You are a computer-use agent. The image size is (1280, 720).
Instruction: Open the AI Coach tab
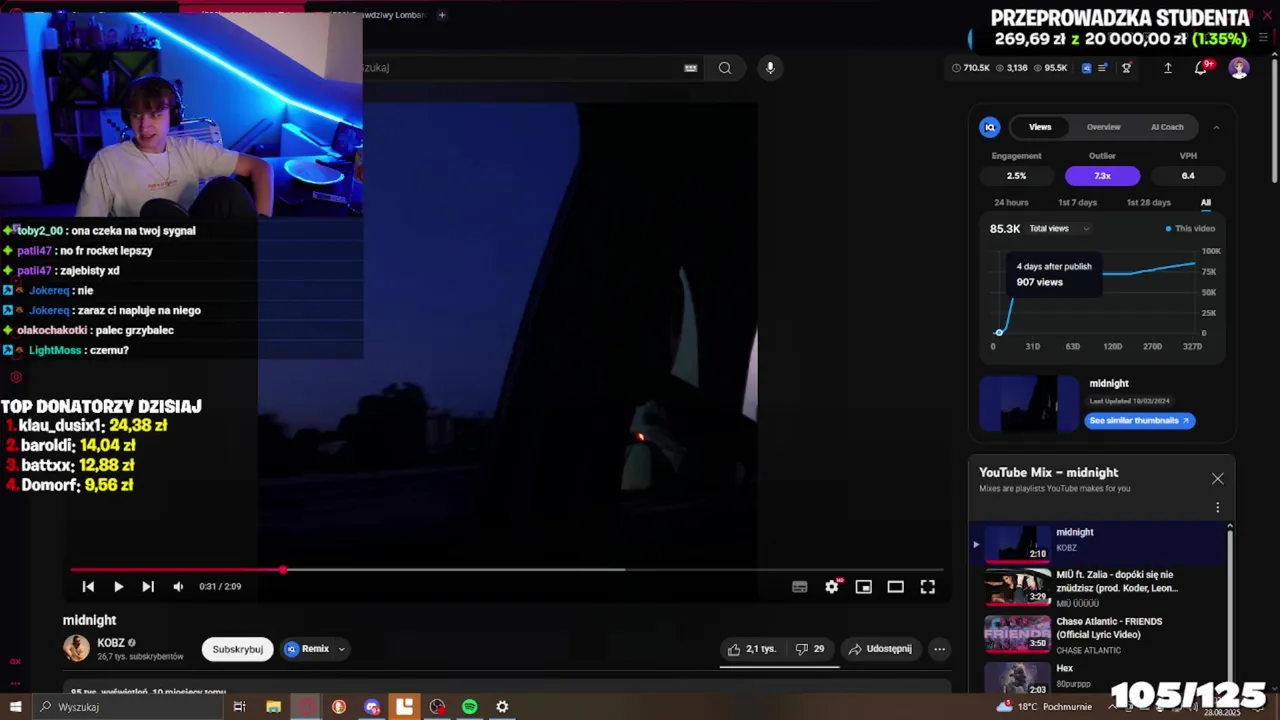point(1167,127)
